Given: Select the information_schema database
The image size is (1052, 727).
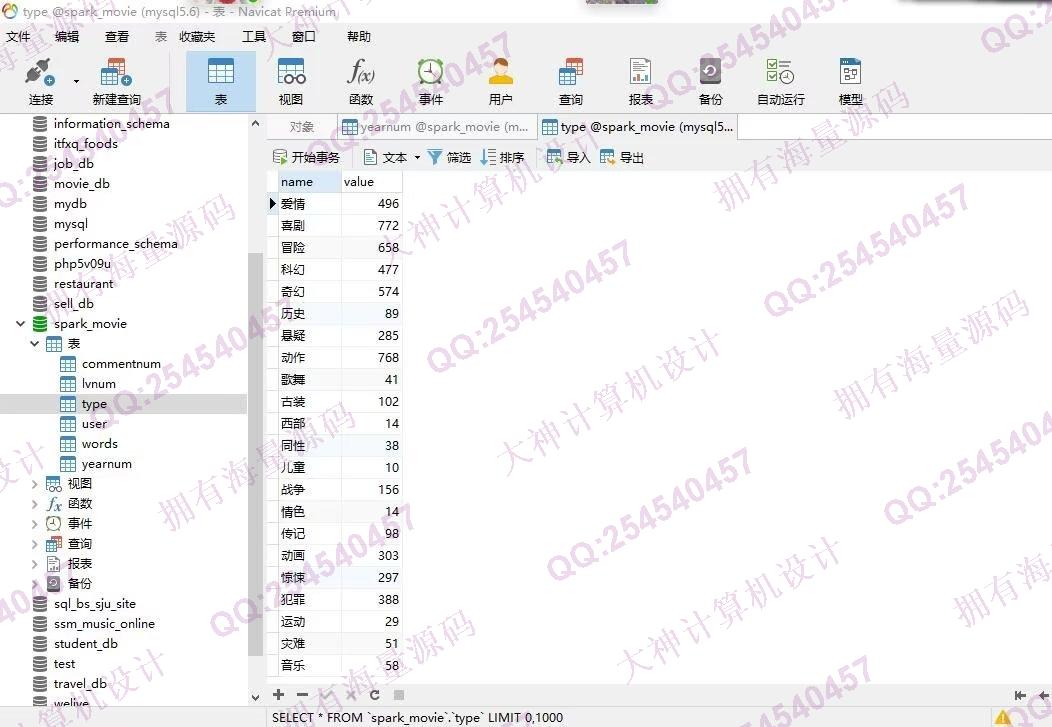Looking at the screenshot, I should (111, 123).
